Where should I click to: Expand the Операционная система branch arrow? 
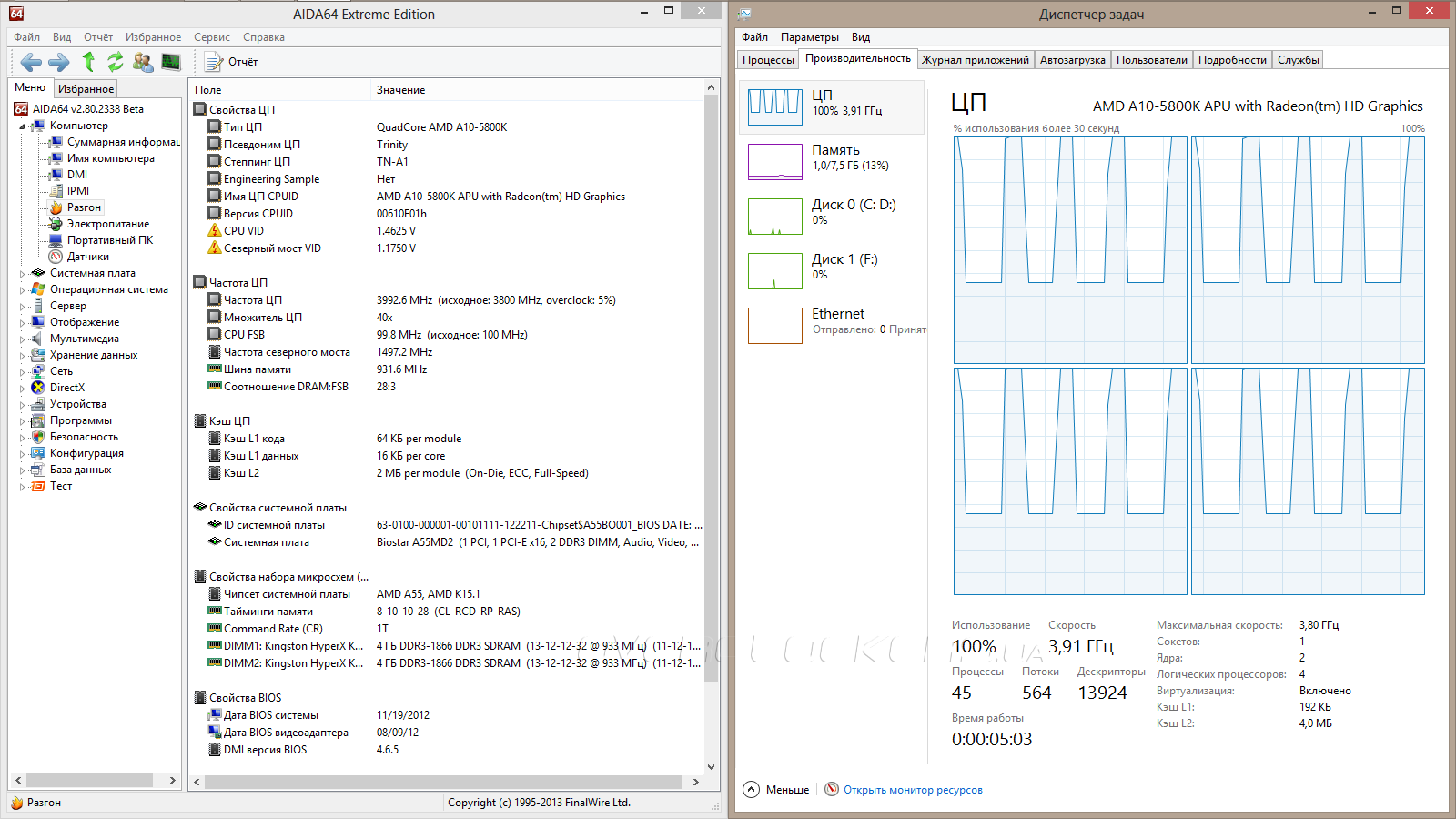(23, 289)
